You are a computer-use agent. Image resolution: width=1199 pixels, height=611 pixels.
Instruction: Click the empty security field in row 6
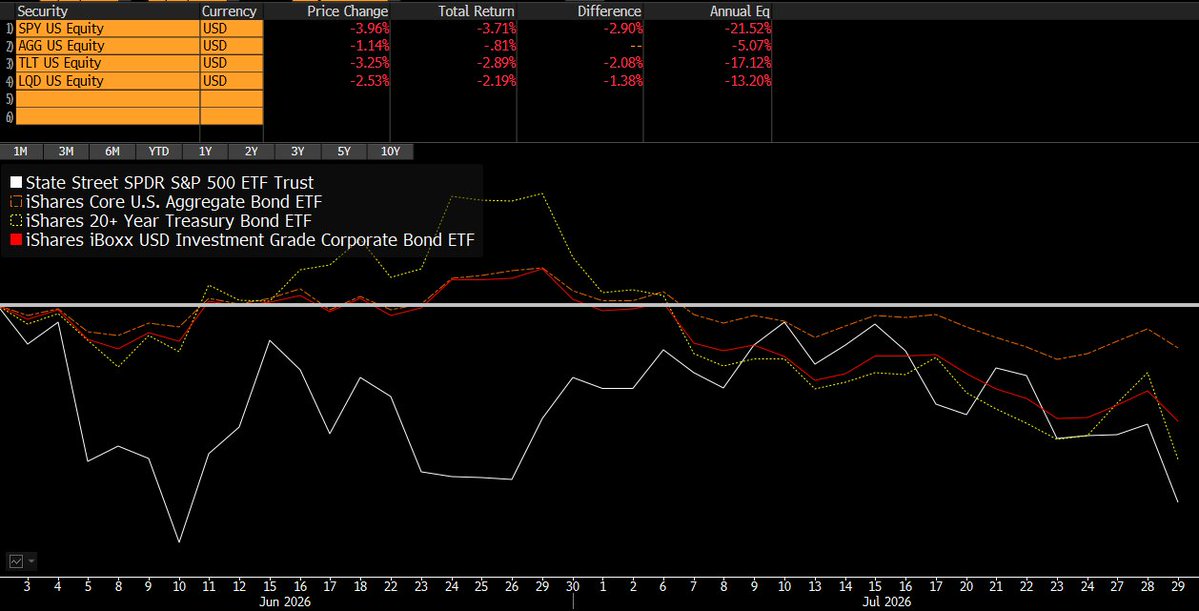click(106, 116)
